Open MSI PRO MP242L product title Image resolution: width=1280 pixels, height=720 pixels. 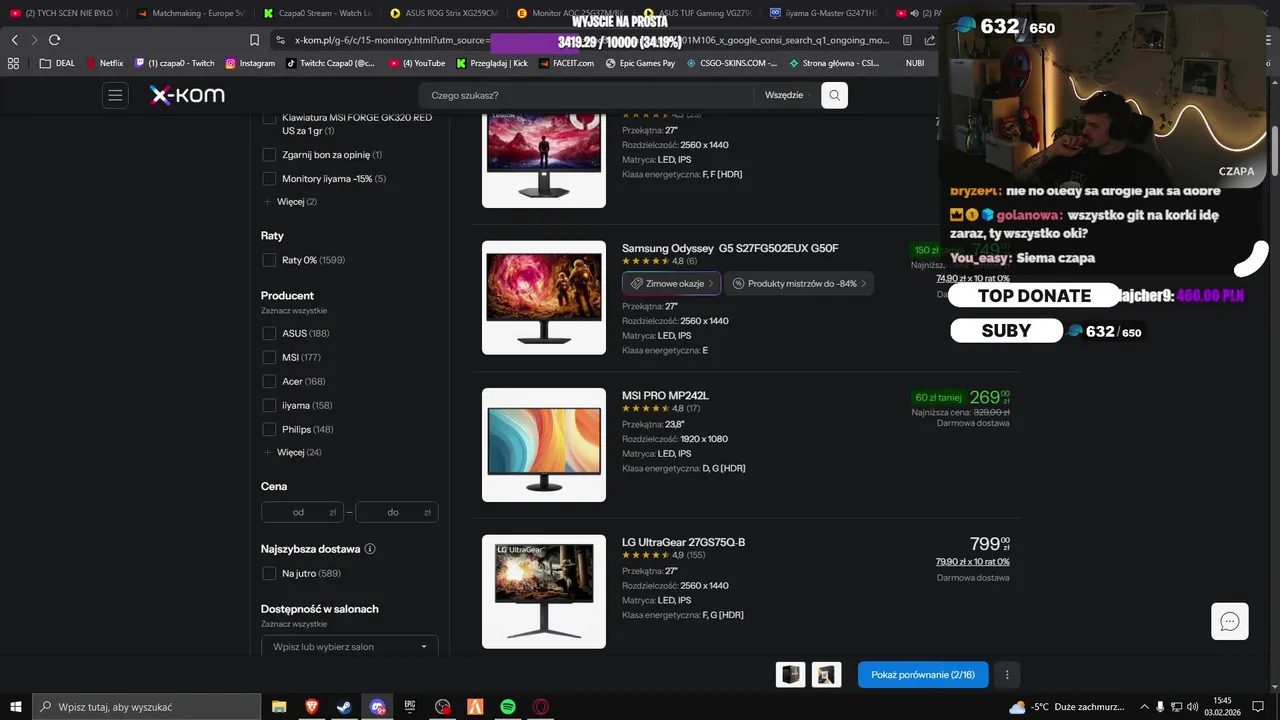[x=665, y=395]
